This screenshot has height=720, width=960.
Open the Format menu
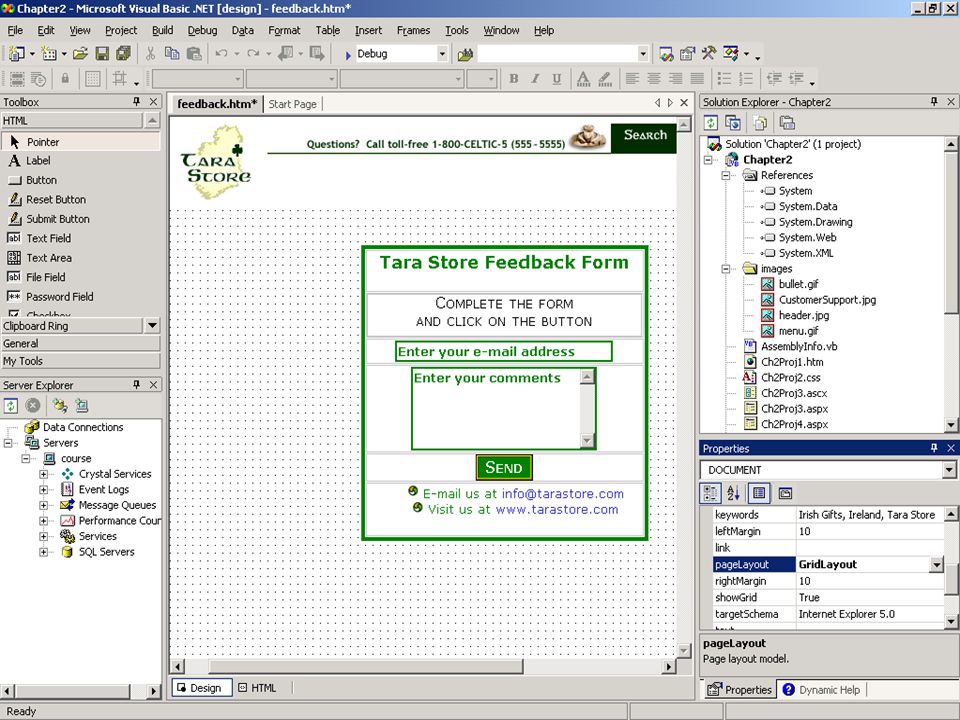point(284,30)
